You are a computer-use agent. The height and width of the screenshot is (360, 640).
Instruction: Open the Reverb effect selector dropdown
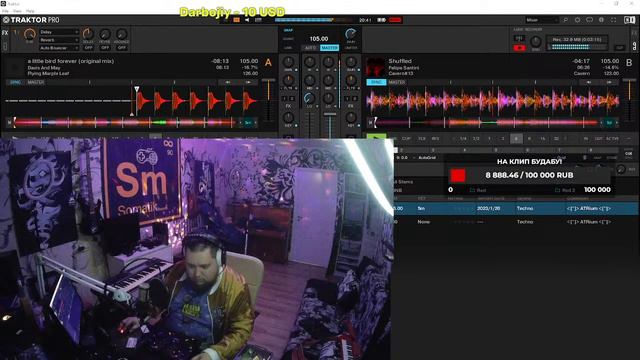tap(59, 40)
